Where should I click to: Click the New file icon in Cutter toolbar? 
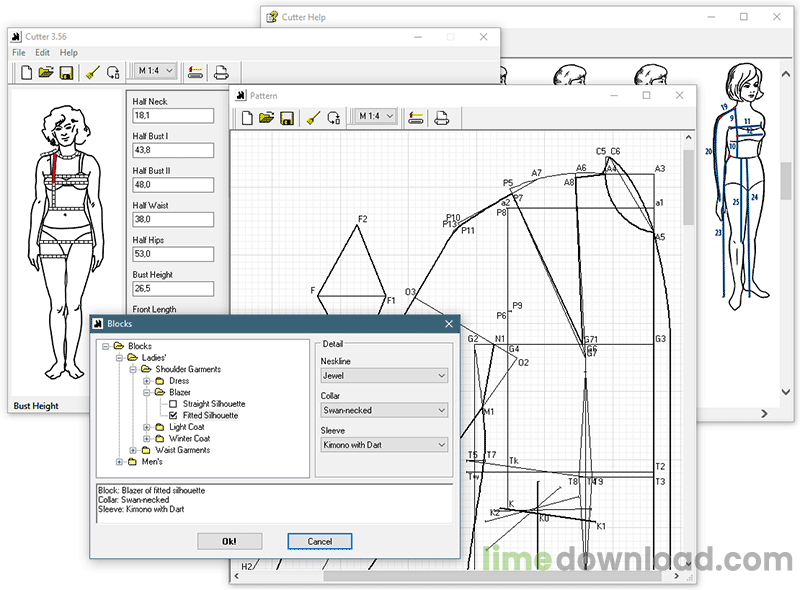click(27, 72)
